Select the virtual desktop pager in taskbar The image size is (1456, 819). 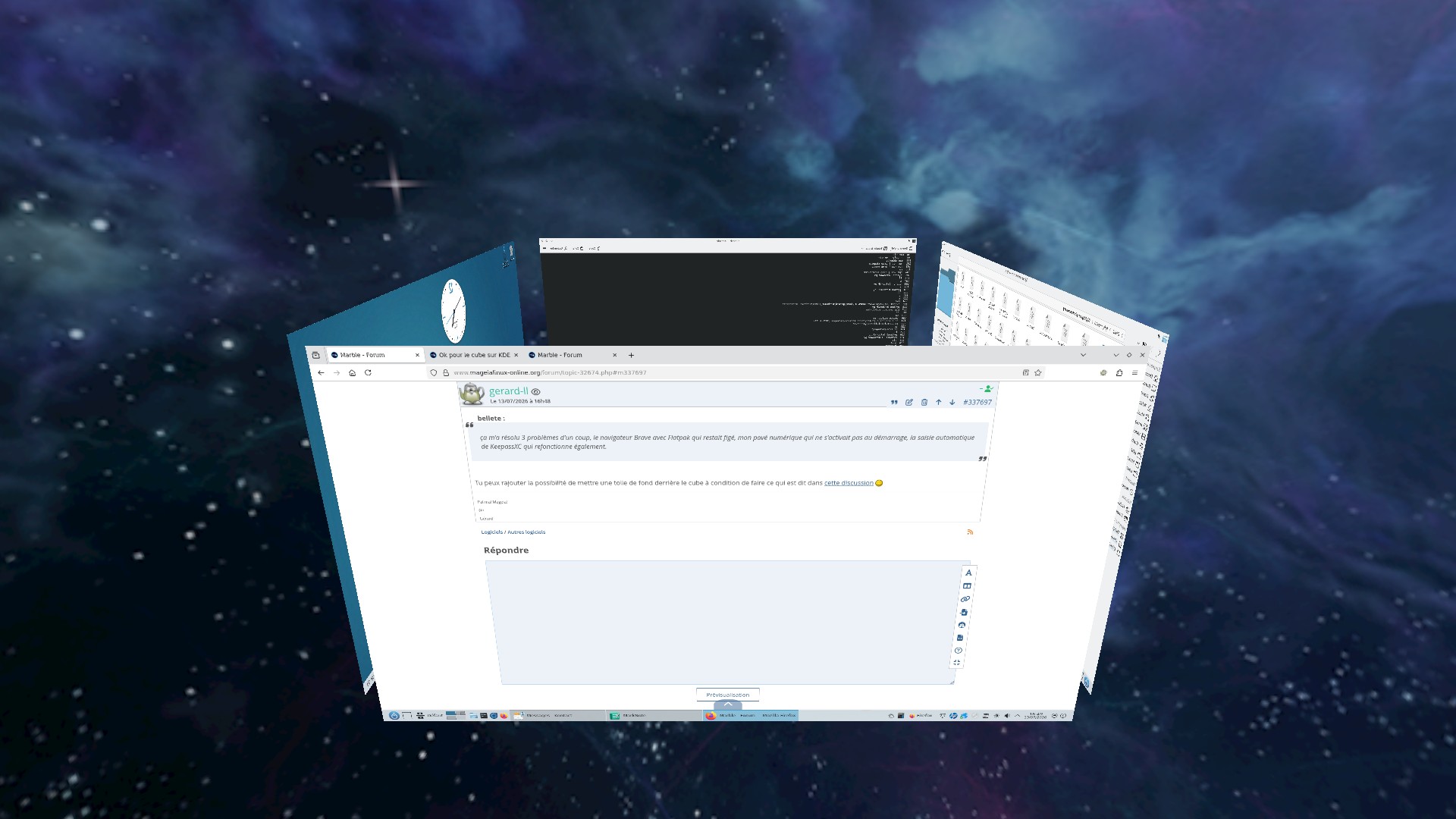(456, 715)
